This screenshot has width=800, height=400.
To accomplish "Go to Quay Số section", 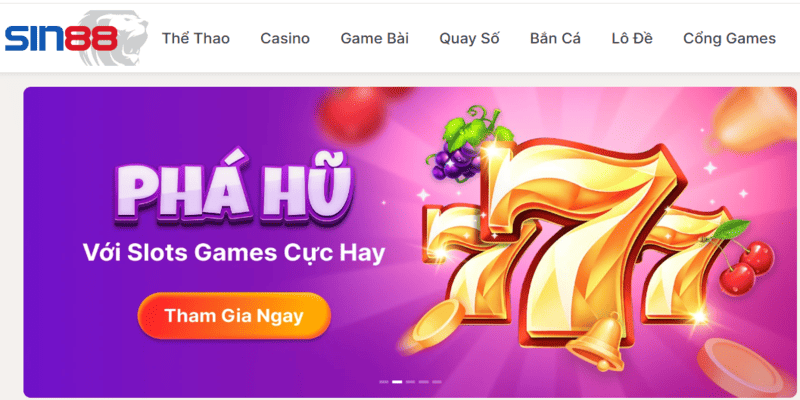I will pyautogui.click(x=469, y=38).
